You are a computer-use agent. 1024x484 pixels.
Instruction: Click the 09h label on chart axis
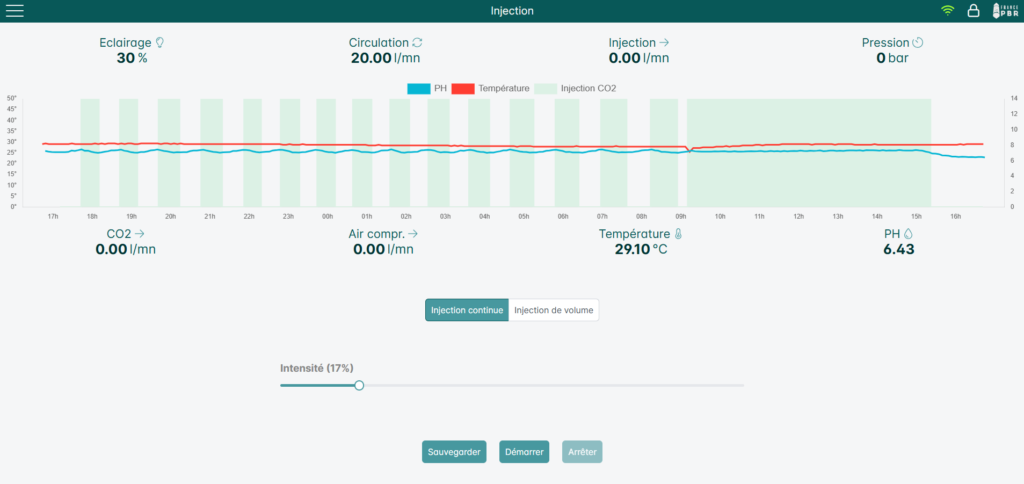tap(680, 216)
